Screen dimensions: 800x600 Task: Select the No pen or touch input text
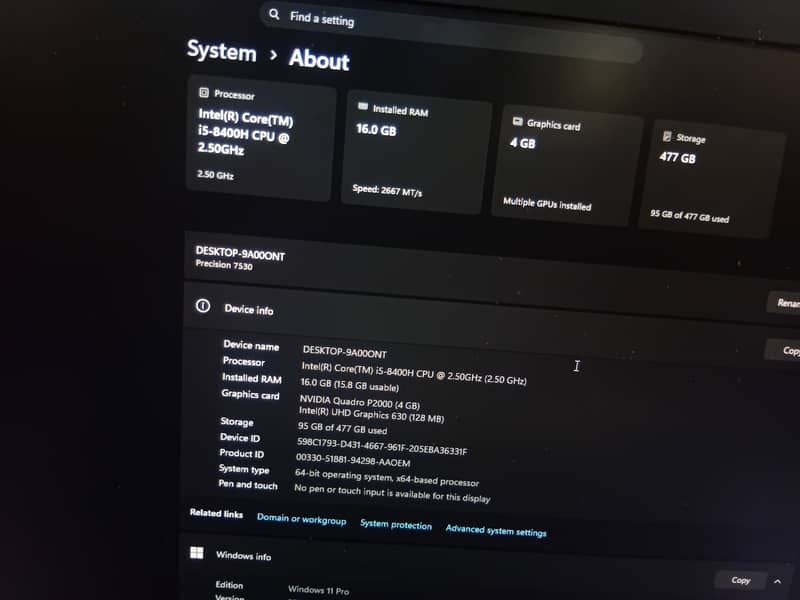[392, 493]
